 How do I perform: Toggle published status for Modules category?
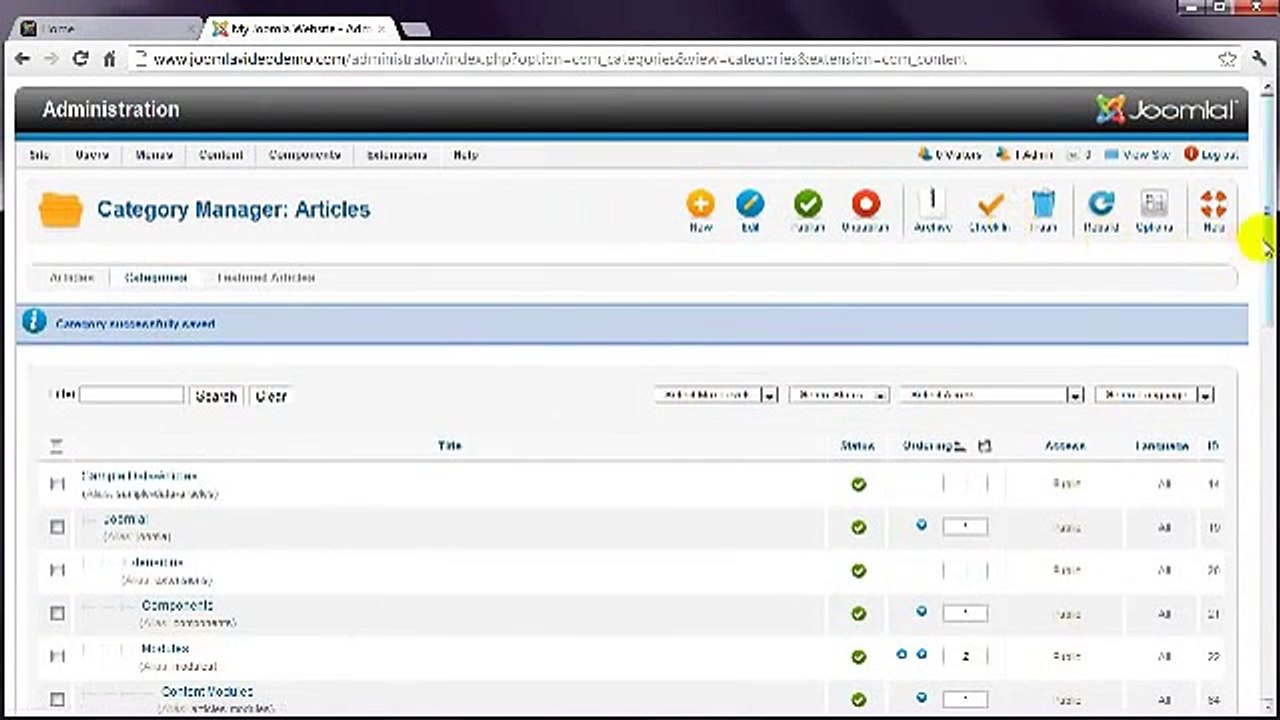pyautogui.click(x=858, y=656)
